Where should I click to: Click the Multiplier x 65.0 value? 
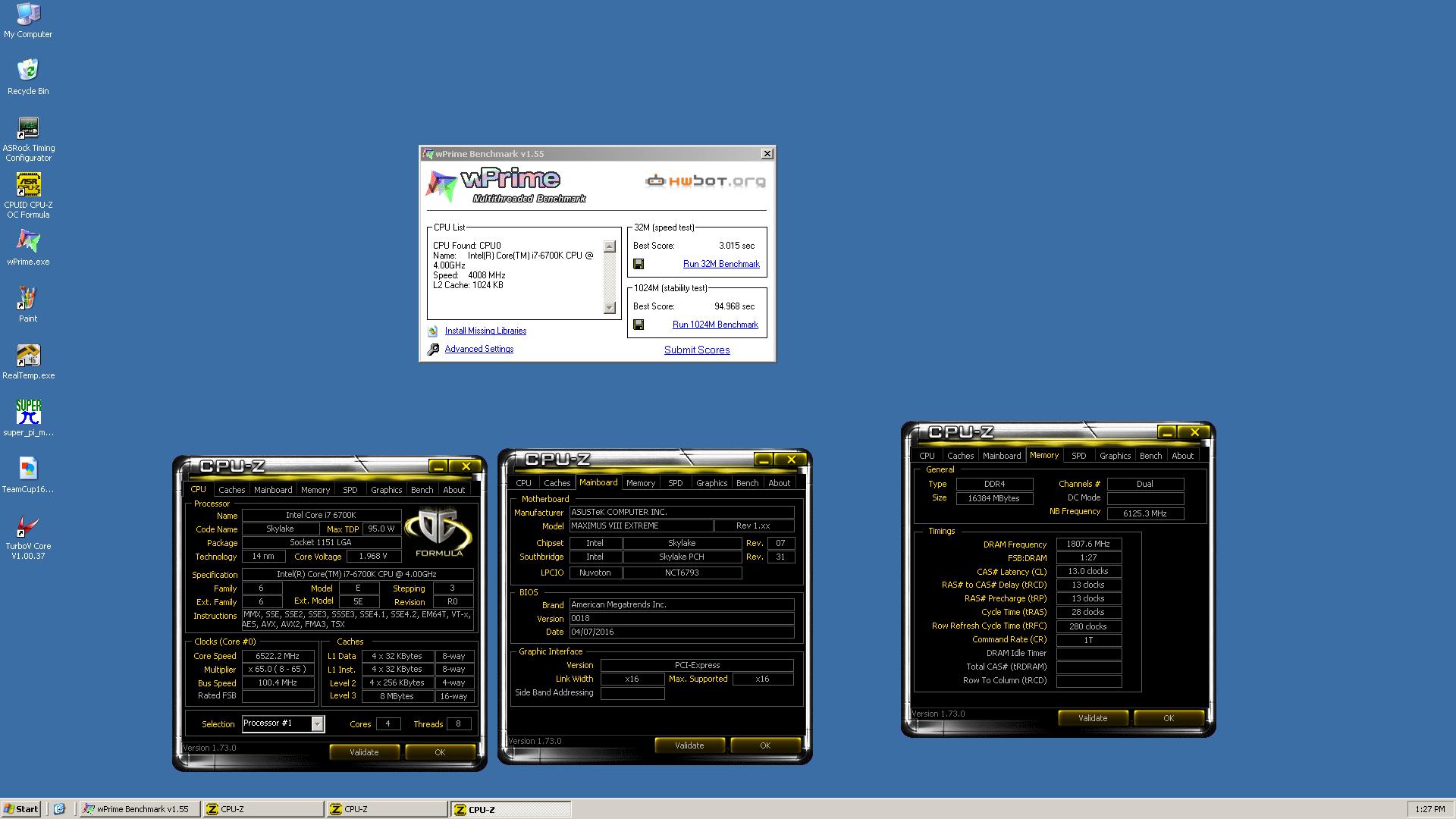tap(278, 670)
